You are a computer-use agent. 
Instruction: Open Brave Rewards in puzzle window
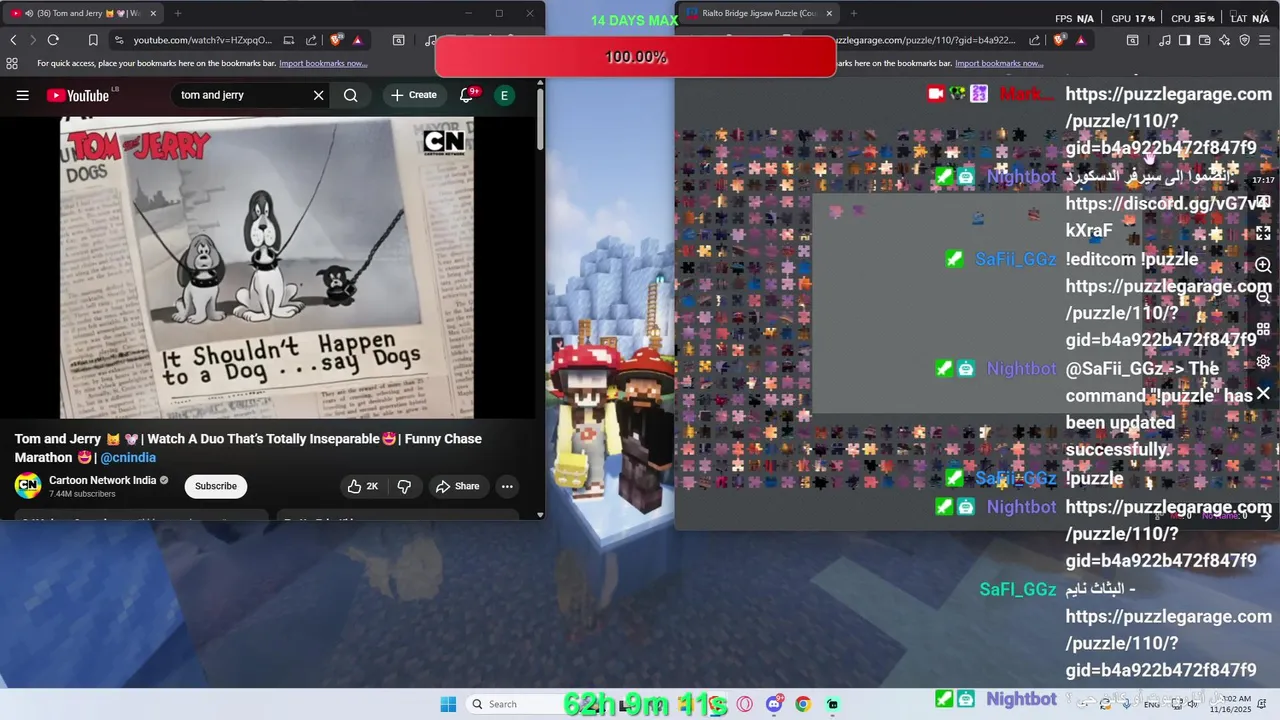tap(1081, 40)
